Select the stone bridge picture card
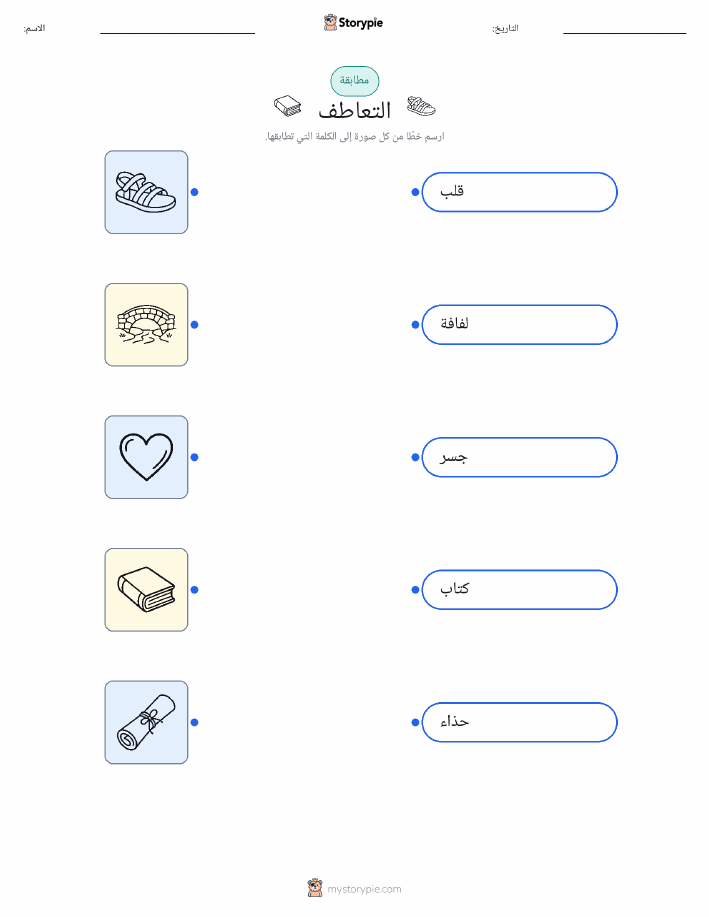 pyautogui.click(x=146, y=325)
